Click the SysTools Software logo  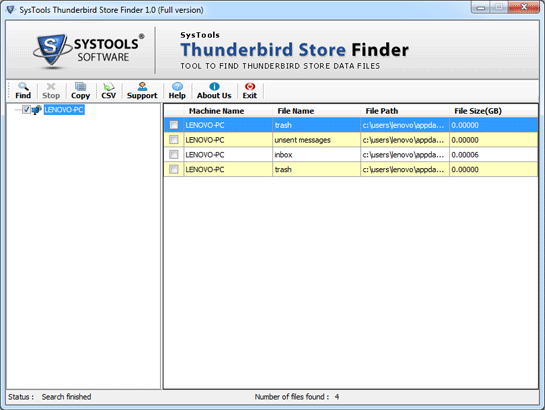[x=88, y=51]
